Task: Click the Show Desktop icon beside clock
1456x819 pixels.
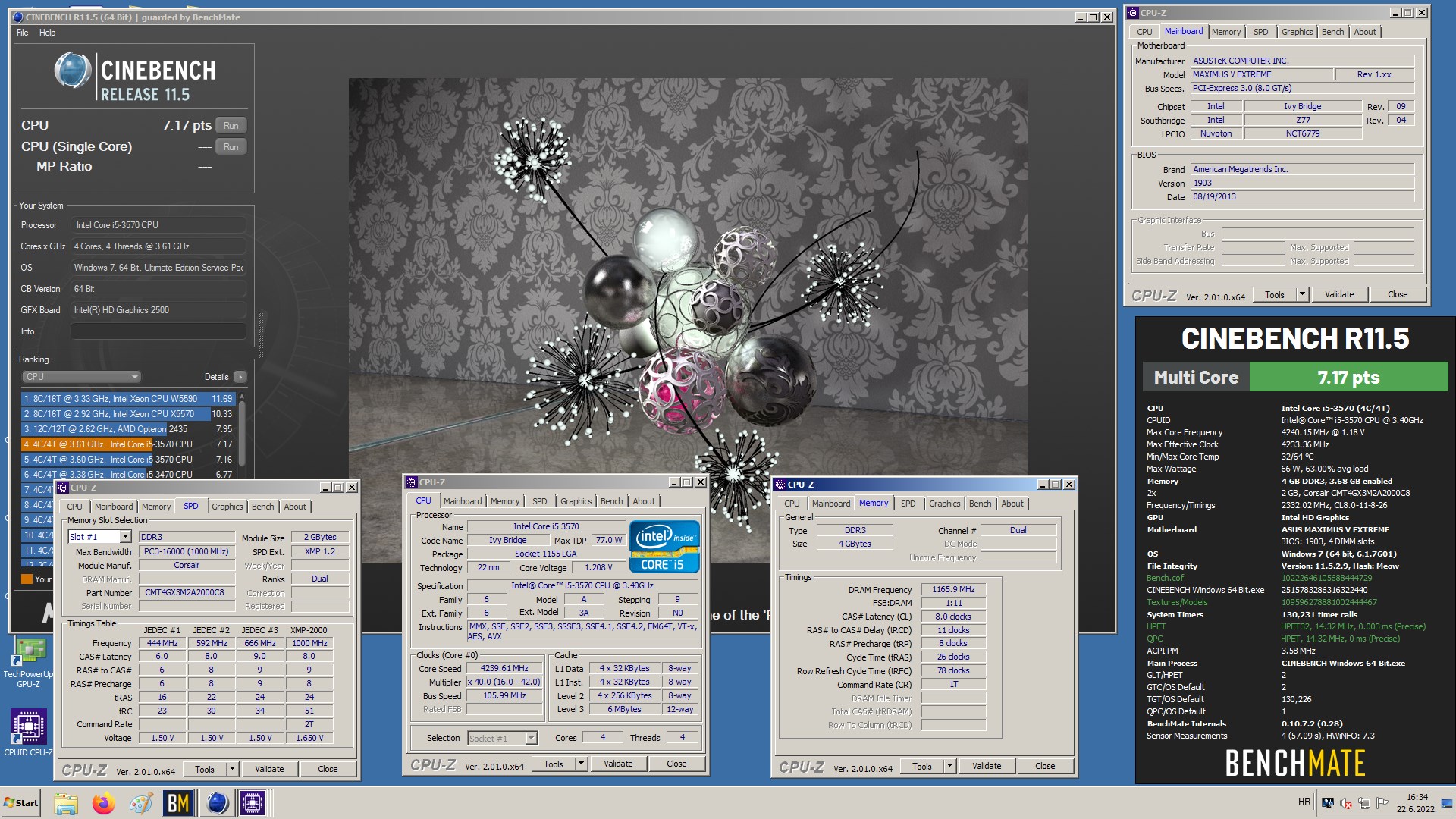Action: coord(1447,804)
